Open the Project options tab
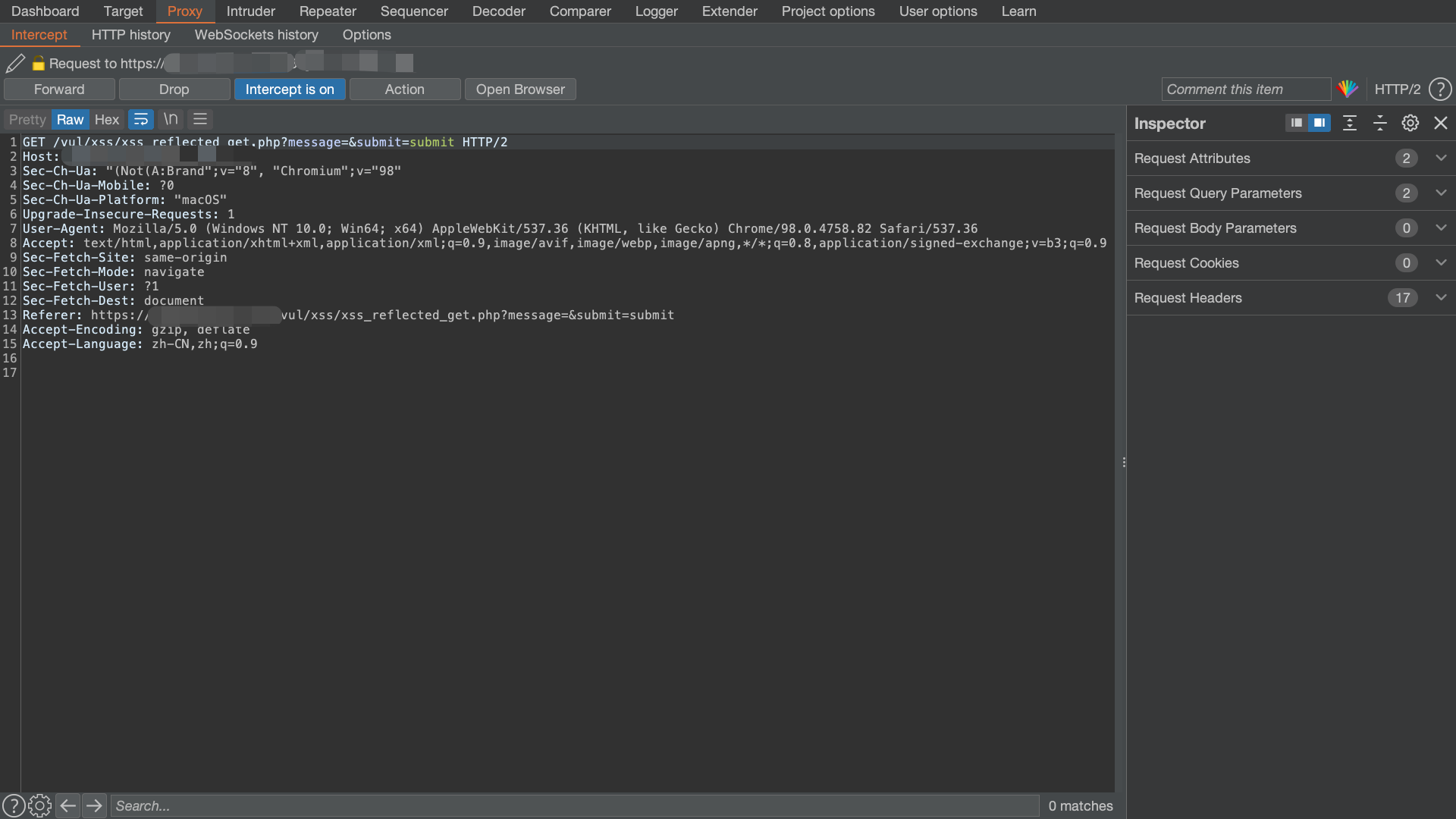The width and height of the screenshot is (1456, 819). (x=828, y=11)
